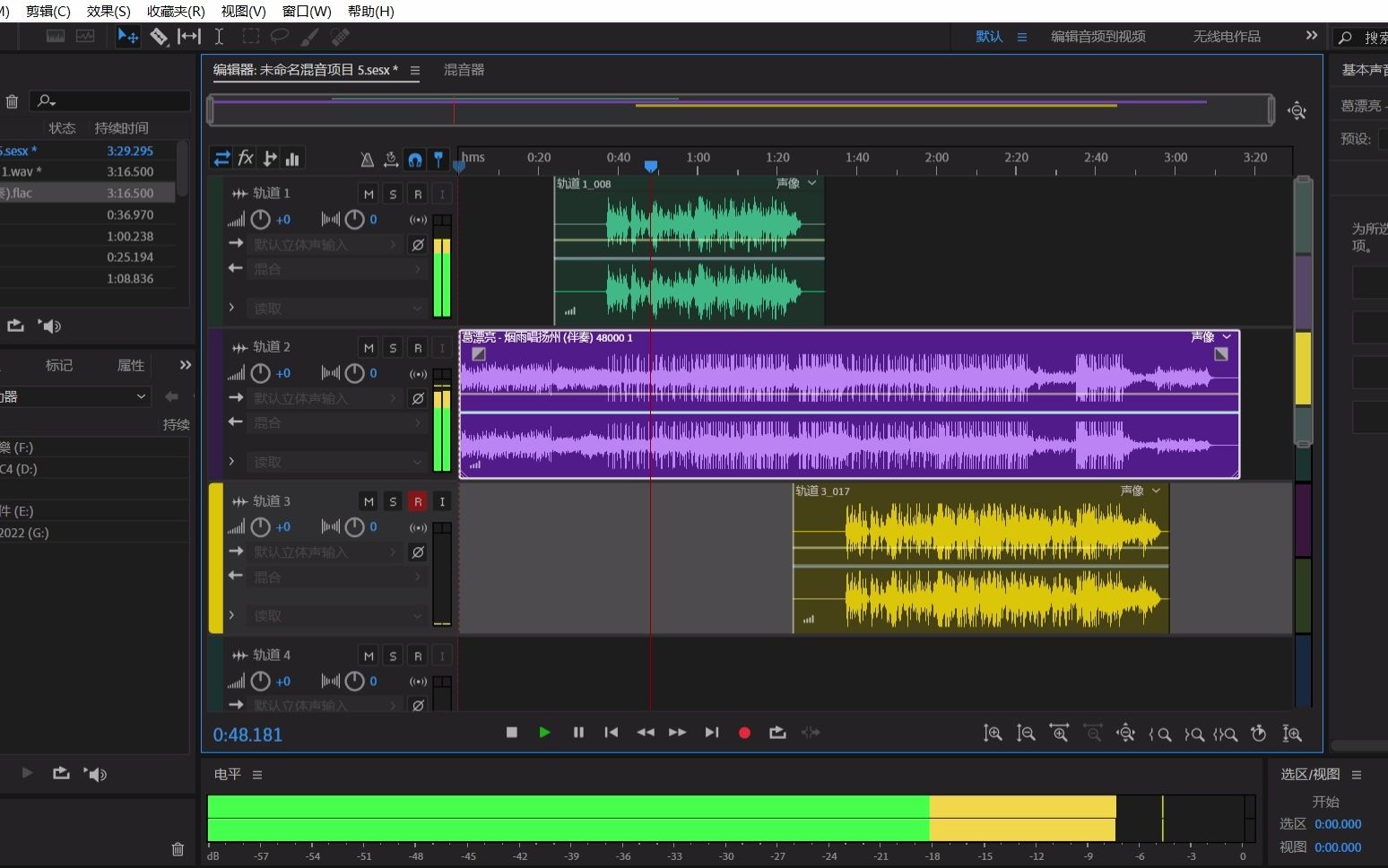1388x868 pixels.
Task: Disarm record on 轨道 3
Action: [418, 502]
